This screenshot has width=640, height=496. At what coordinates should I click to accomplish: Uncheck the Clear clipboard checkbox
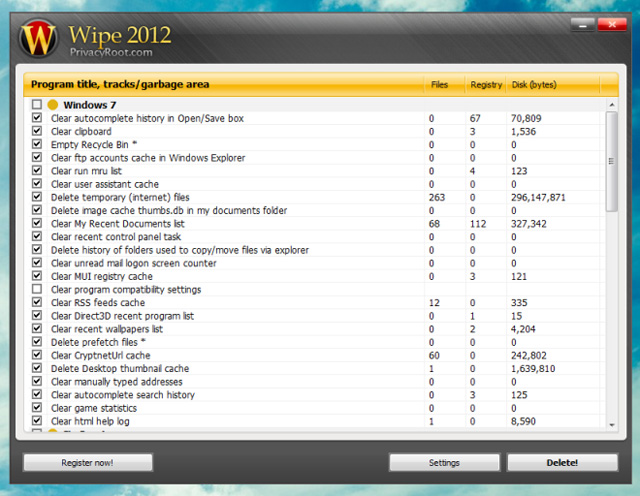pyautogui.click(x=37, y=131)
